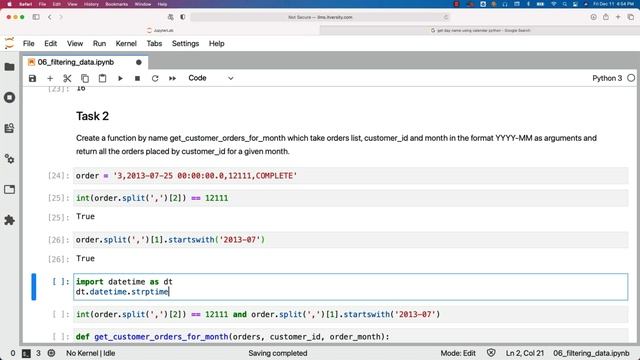The height and width of the screenshot is (360, 640).
Task: Click the cell with order = '3,2013-07-25...'
Action: click(351, 176)
